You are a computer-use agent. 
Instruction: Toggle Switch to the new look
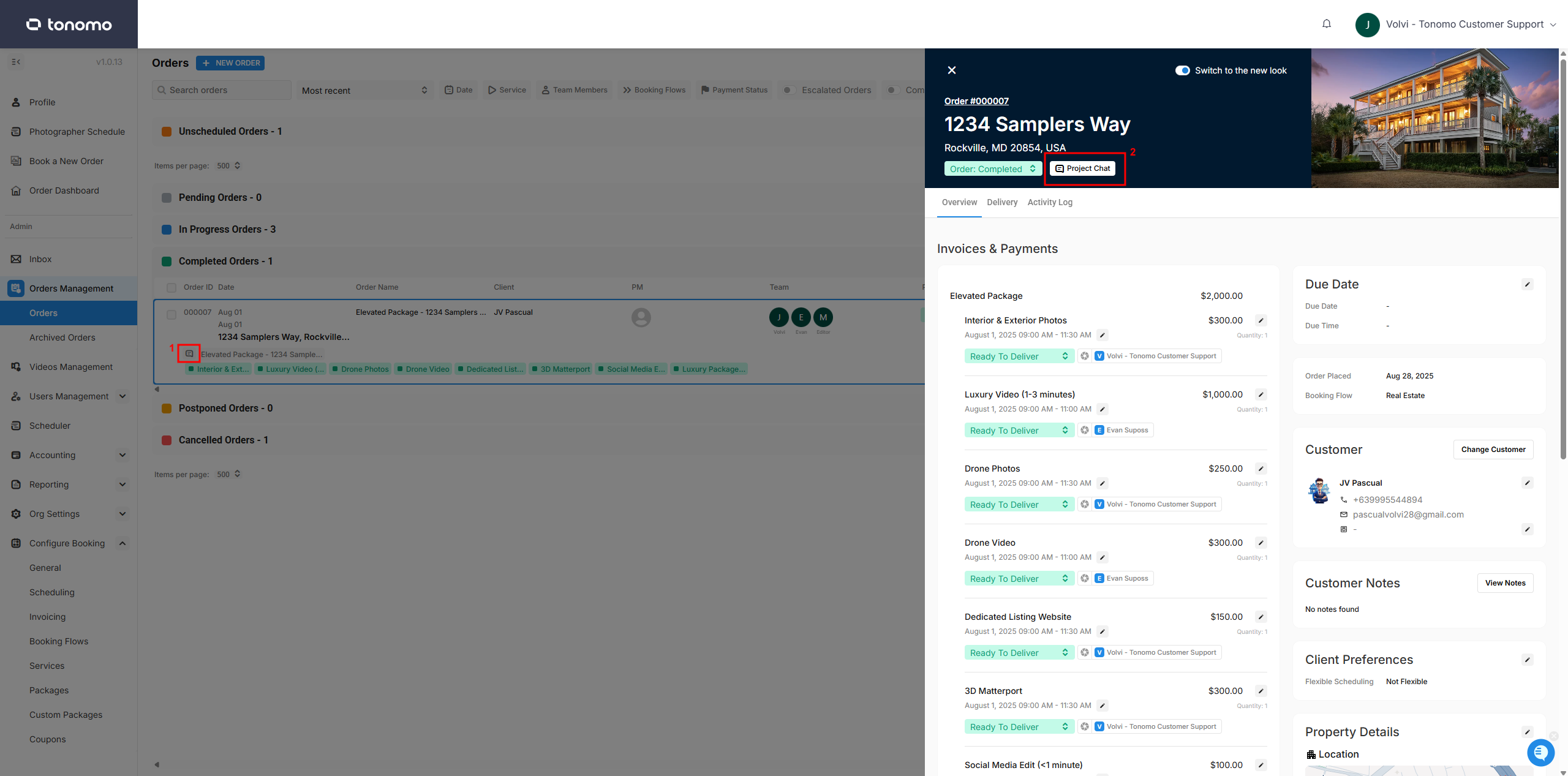pyautogui.click(x=1183, y=70)
